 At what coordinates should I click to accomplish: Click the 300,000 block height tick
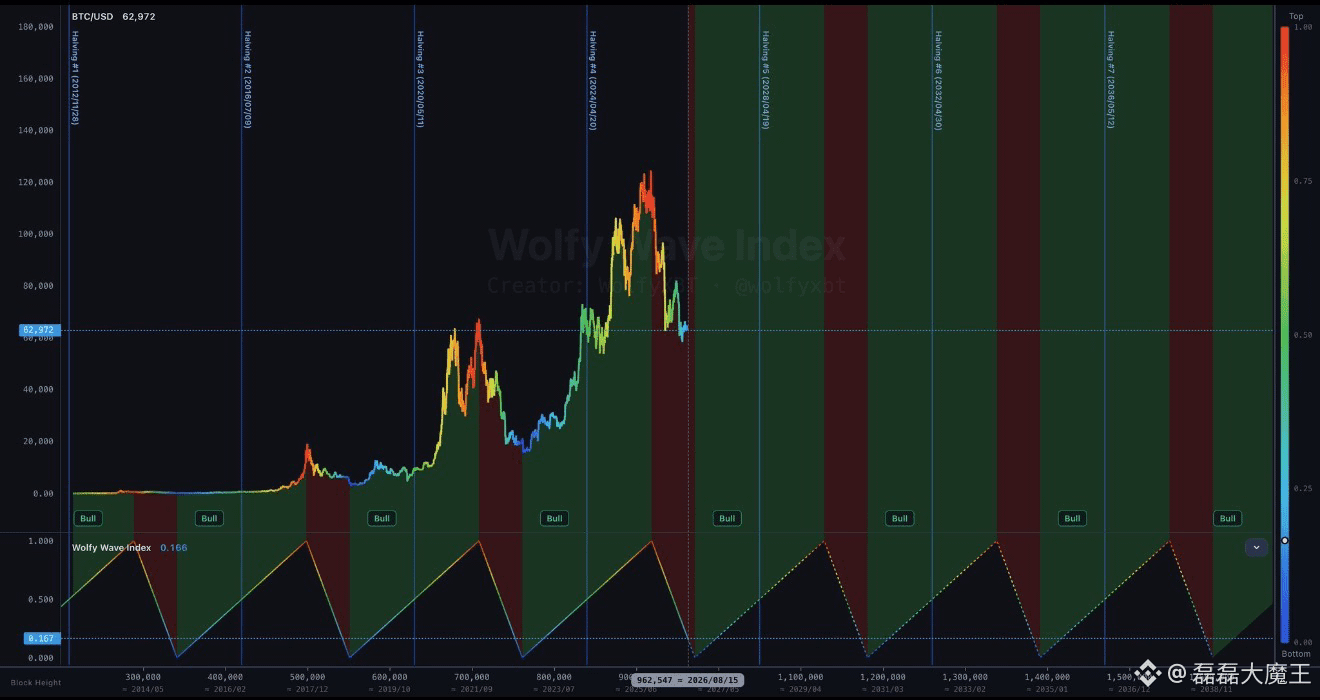click(x=144, y=677)
